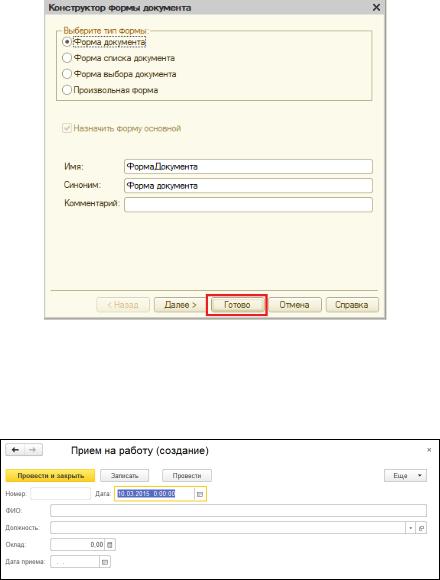This screenshot has height=580, width=440.
Task: Pick 'Форма выбора документа' radio option
Action: 67,74
